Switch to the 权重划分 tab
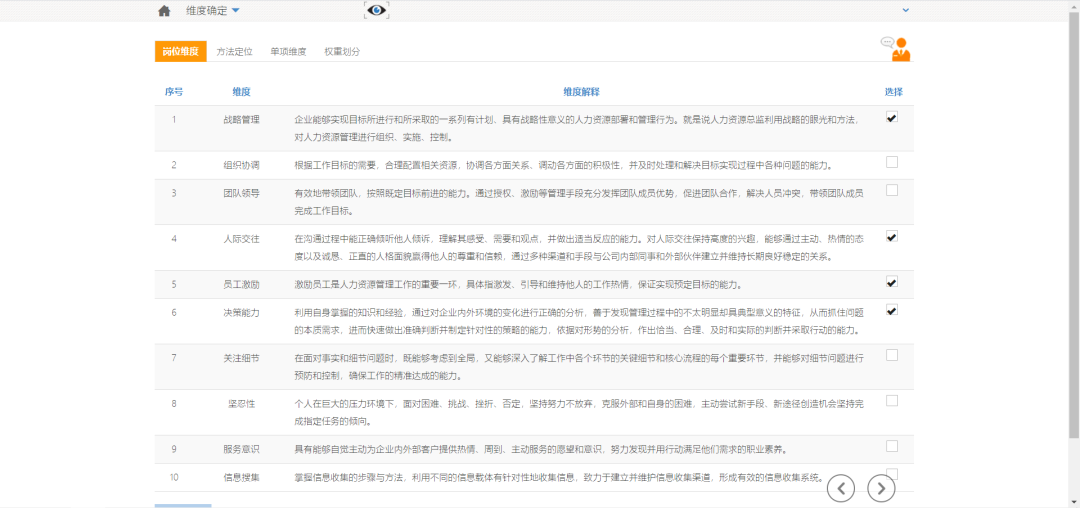This screenshot has height=508, width=1080. pyautogui.click(x=342, y=51)
